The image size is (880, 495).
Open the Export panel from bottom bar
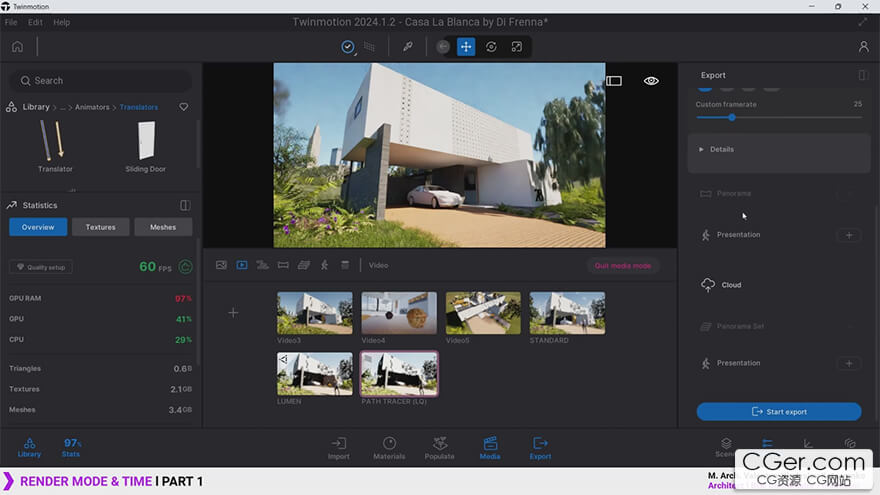pyautogui.click(x=540, y=448)
